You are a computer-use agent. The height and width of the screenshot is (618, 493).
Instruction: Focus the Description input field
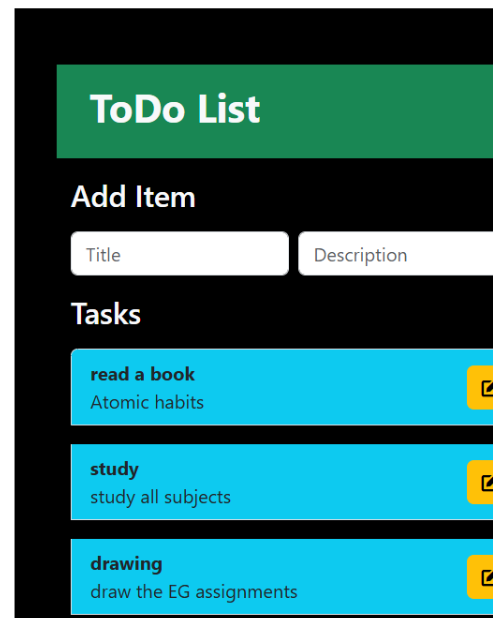[x=396, y=253]
